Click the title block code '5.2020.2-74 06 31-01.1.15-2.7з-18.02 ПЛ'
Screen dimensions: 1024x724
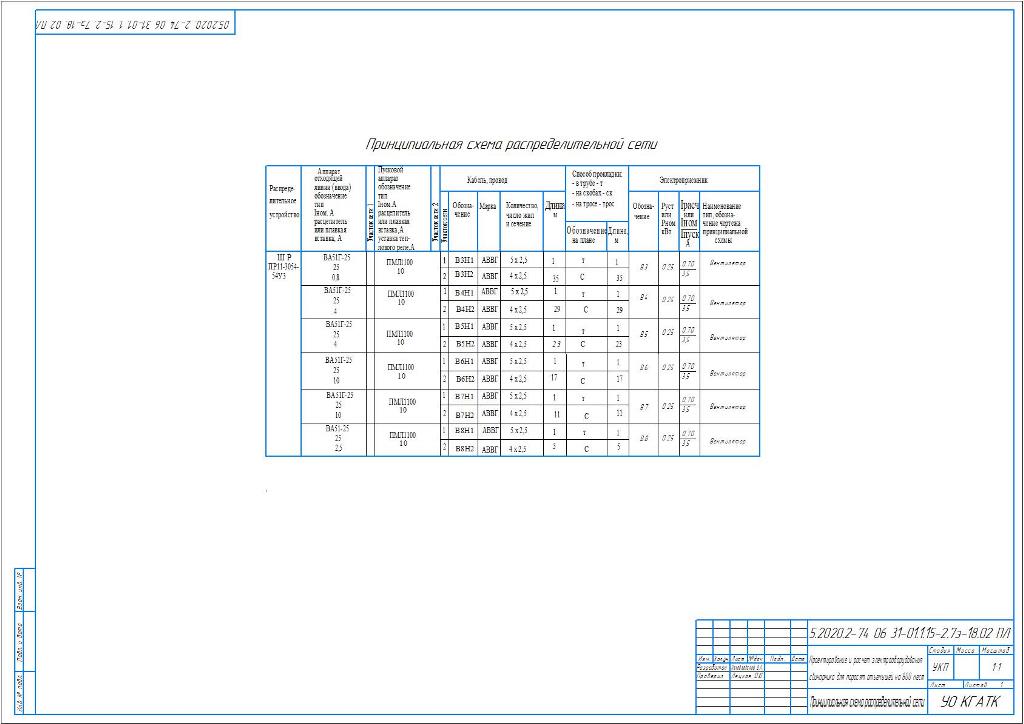pyautogui.click(x=910, y=633)
